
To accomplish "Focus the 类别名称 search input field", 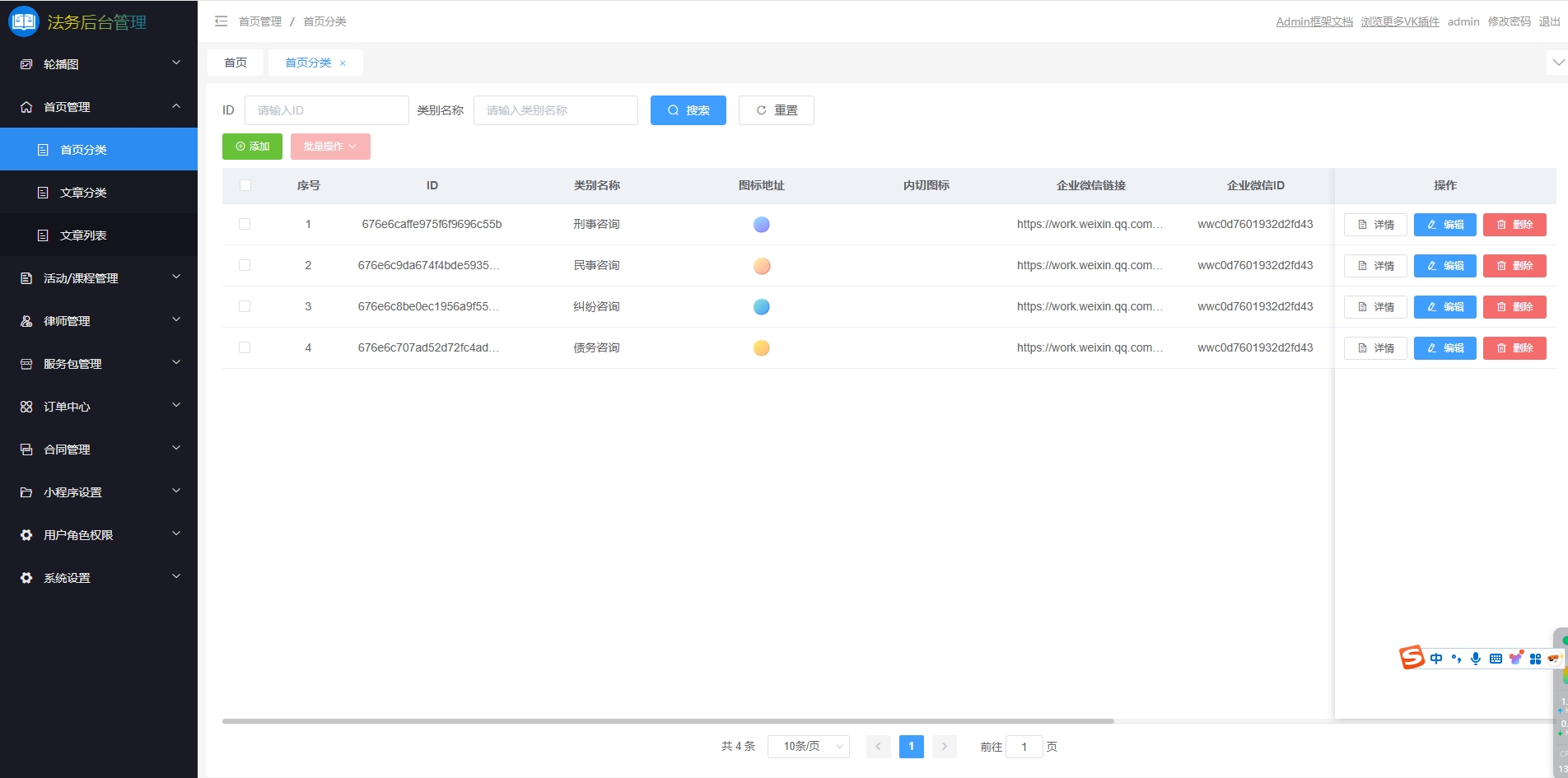I will [x=556, y=110].
